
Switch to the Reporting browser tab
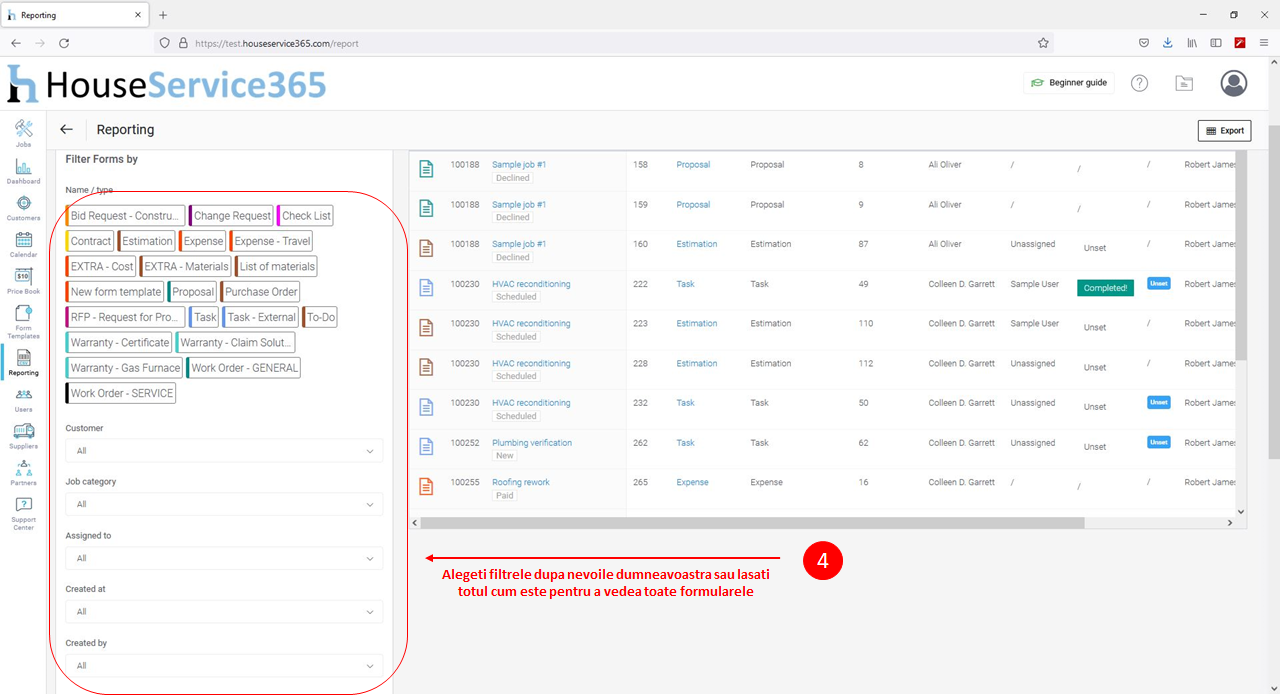pos(75,15)
